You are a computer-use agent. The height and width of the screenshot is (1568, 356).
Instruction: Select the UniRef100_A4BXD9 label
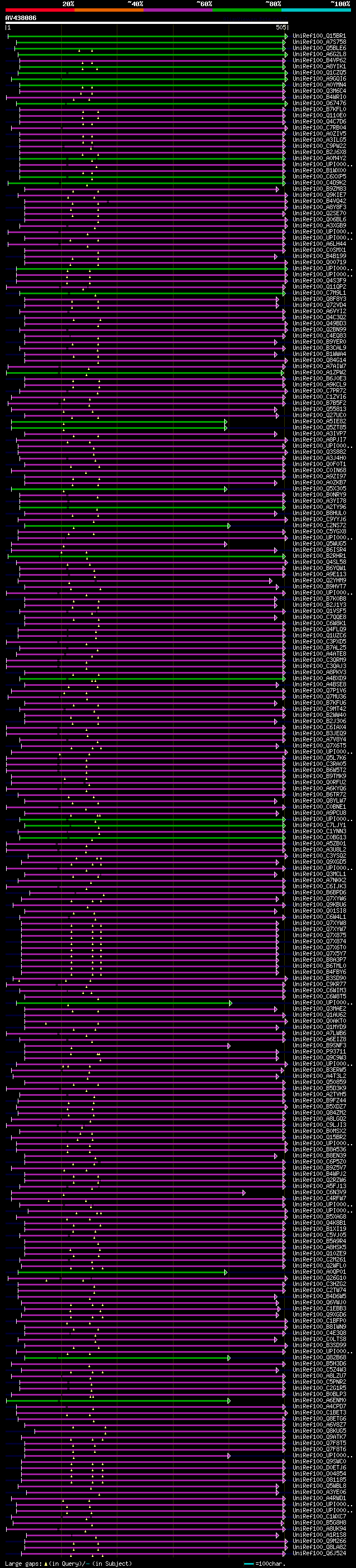click(x=319, y=678)
